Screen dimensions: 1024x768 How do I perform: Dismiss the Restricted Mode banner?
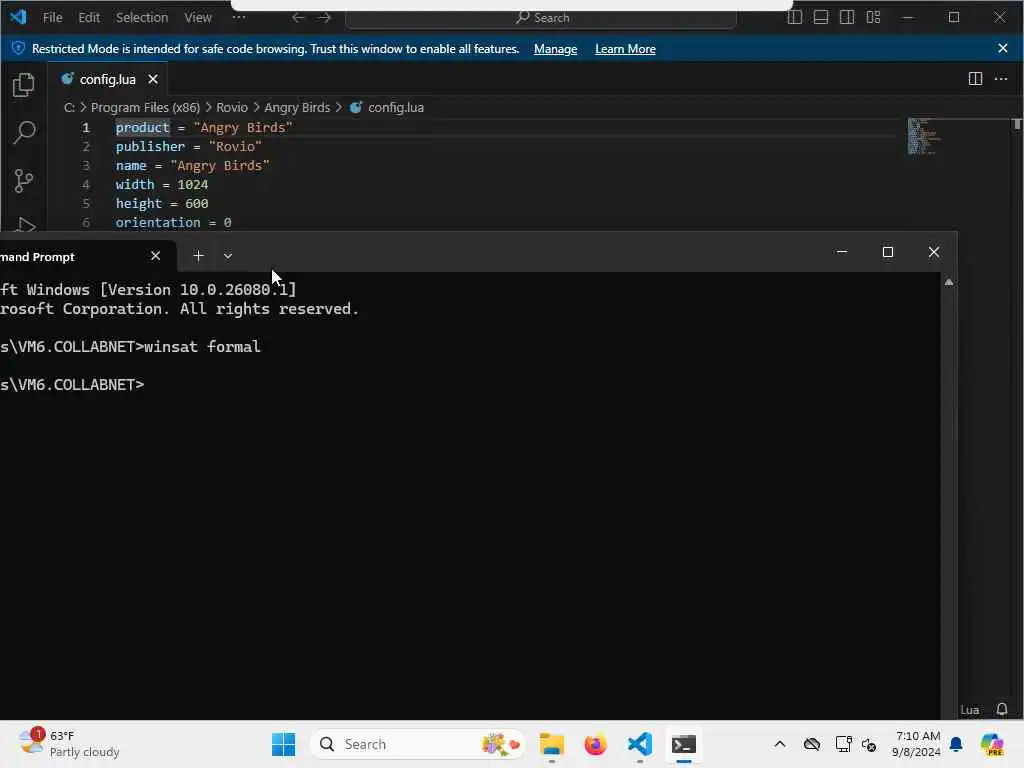click(1002, 48)
